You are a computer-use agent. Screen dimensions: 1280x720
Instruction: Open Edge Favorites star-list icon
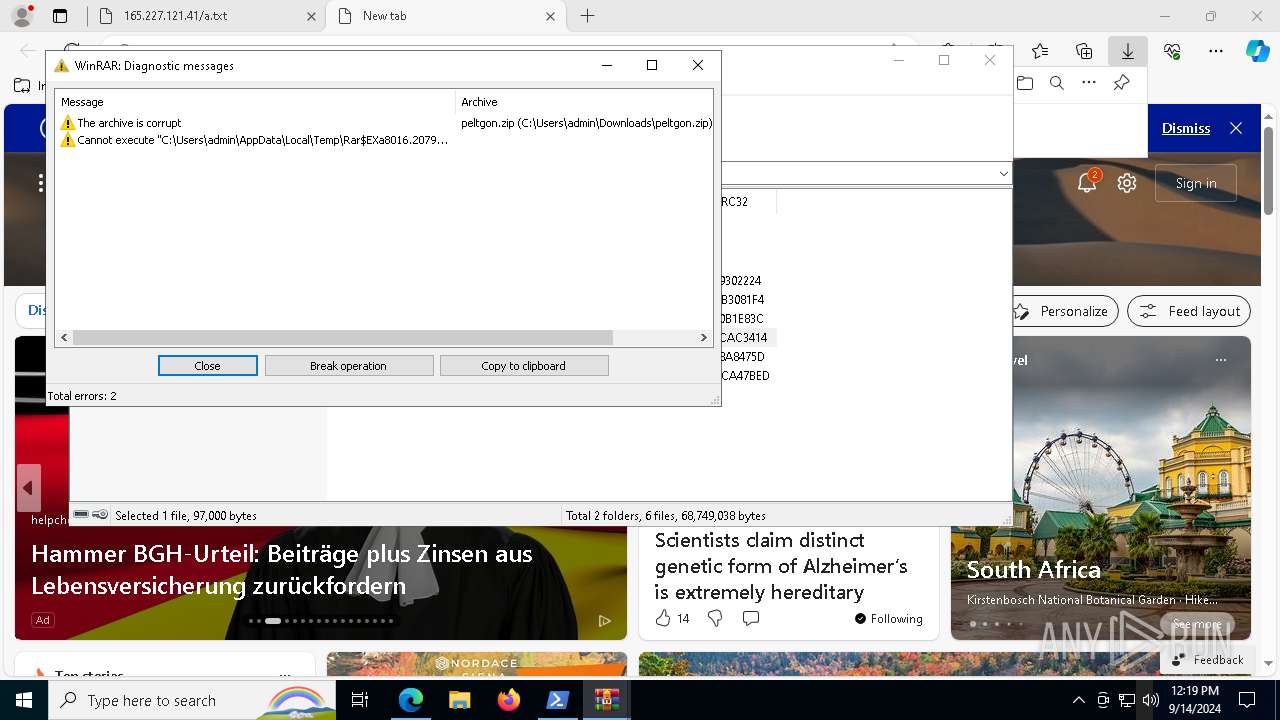click(1040, 51)
